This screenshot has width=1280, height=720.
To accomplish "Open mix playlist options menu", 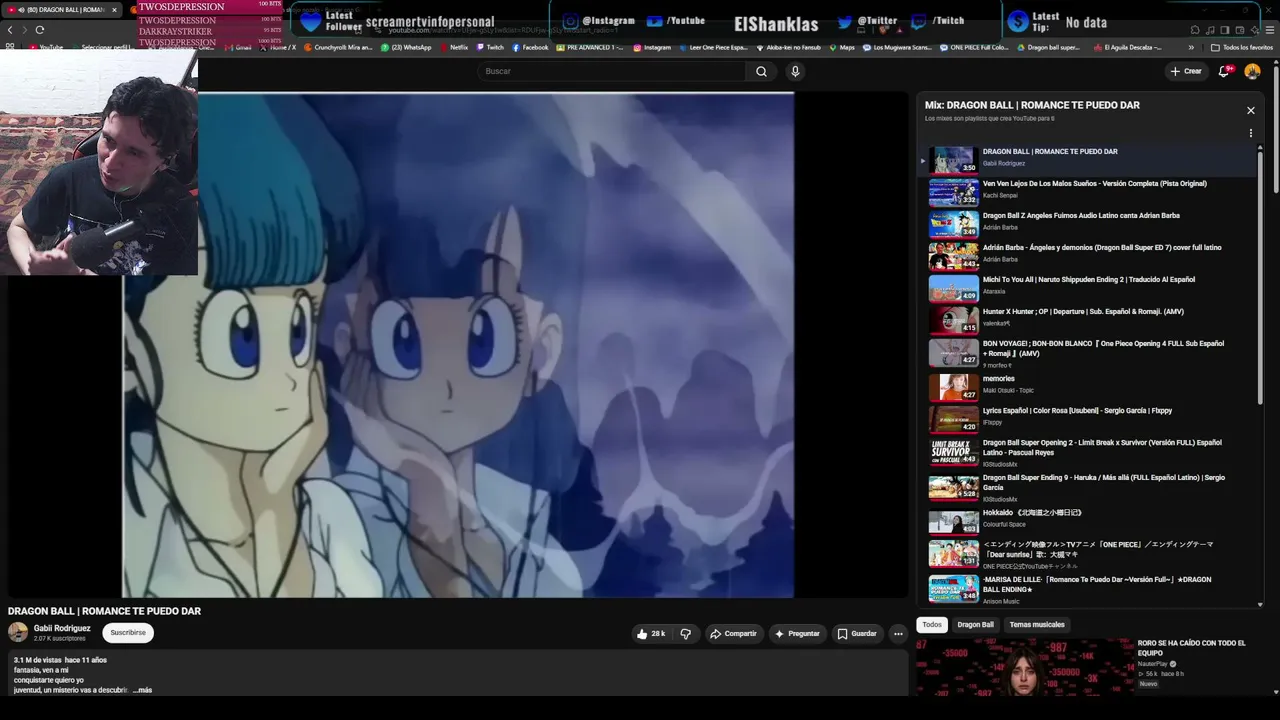I will click(1250, 133).
